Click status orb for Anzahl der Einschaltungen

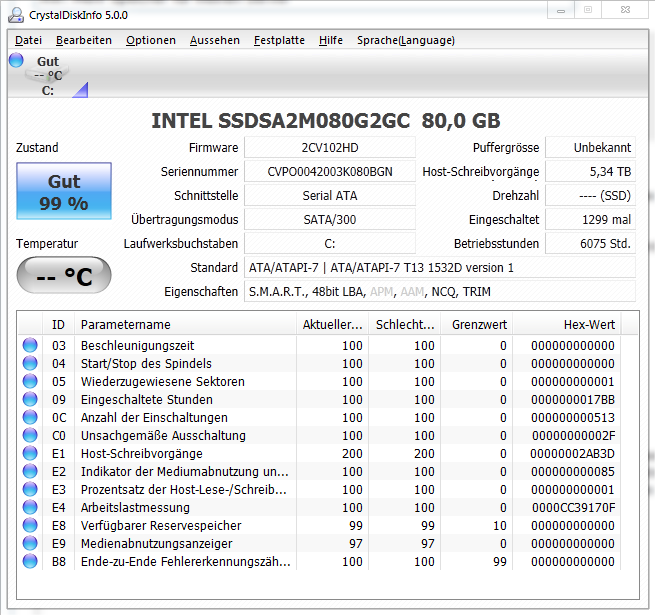[x=30, y=417]
